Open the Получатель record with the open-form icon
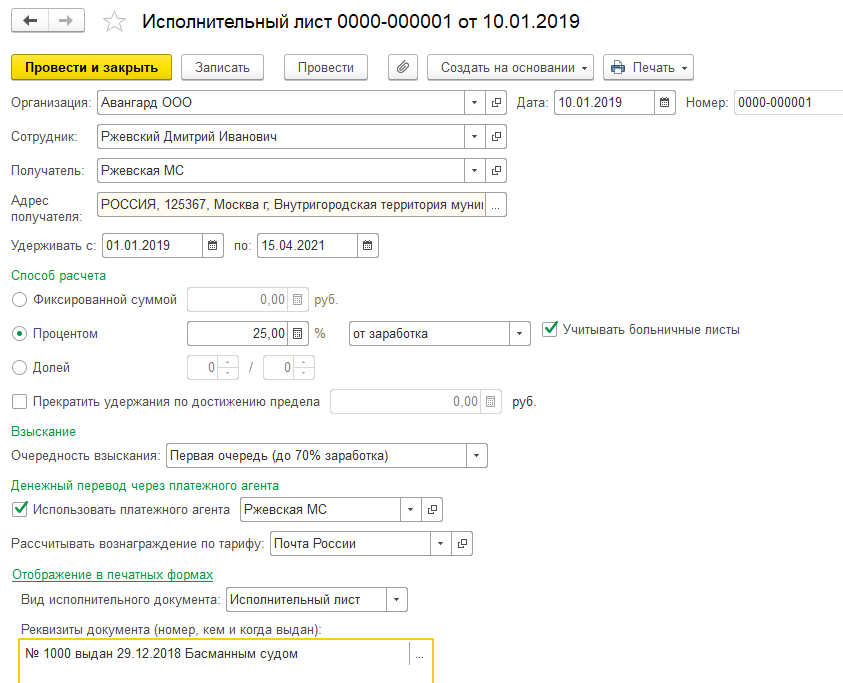843x683 pixels. [x=496, y=170]
